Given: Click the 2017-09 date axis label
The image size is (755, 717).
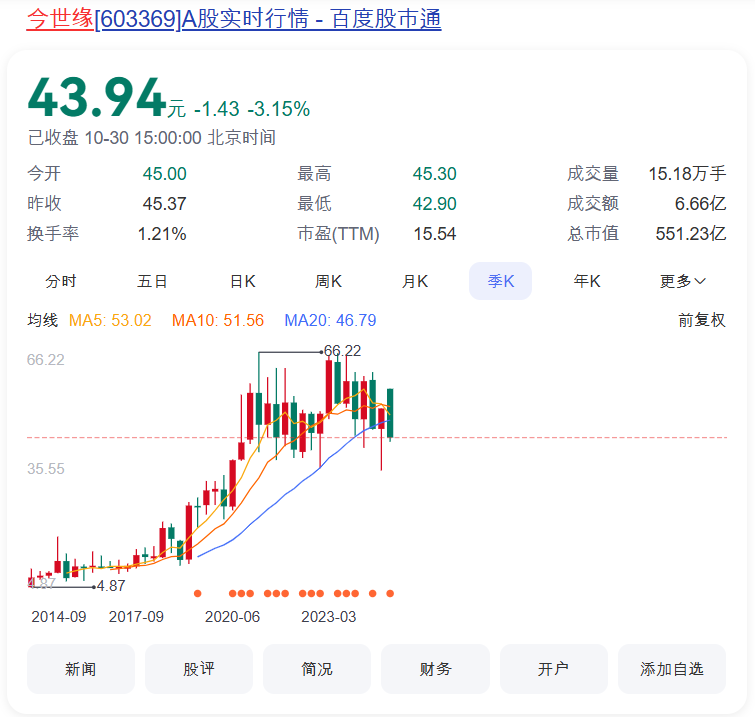Looking at the screenshot, I should 136,617.
